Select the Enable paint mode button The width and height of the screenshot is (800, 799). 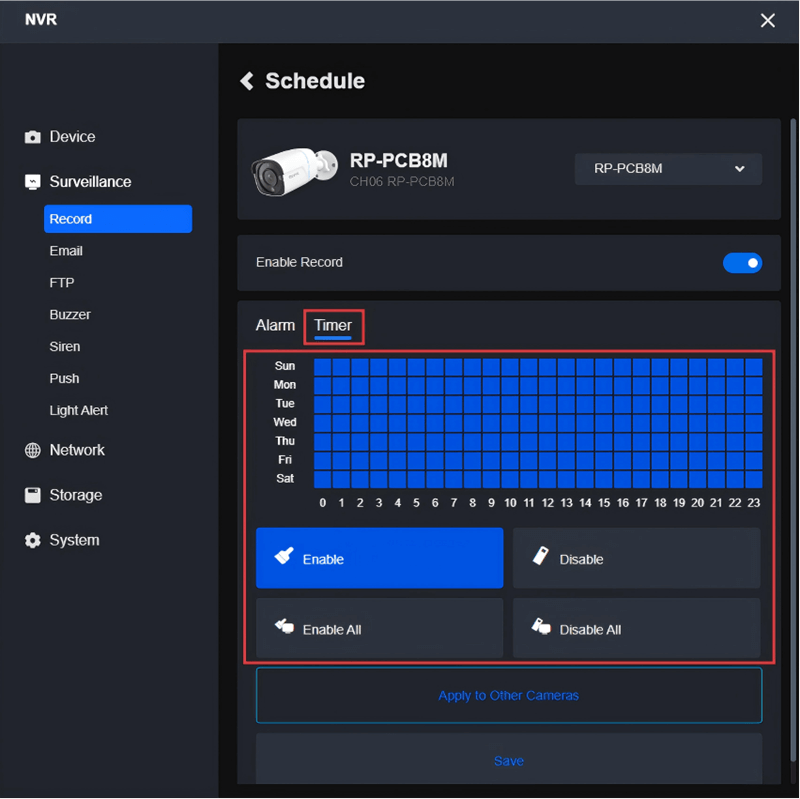pyautogui.click(x=380, y=558)
